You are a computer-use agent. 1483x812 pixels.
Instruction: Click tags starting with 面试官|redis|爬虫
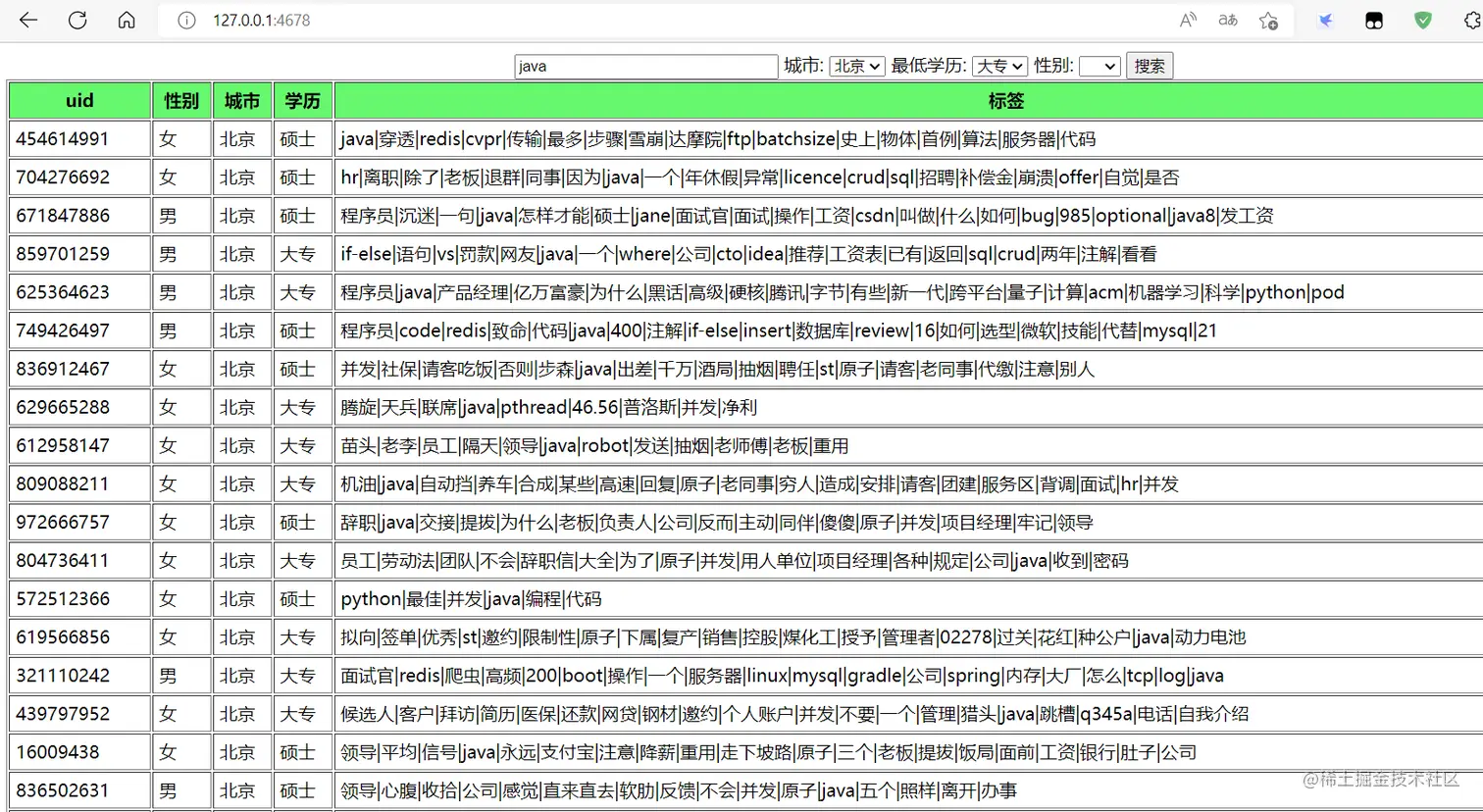coord(908,675)
